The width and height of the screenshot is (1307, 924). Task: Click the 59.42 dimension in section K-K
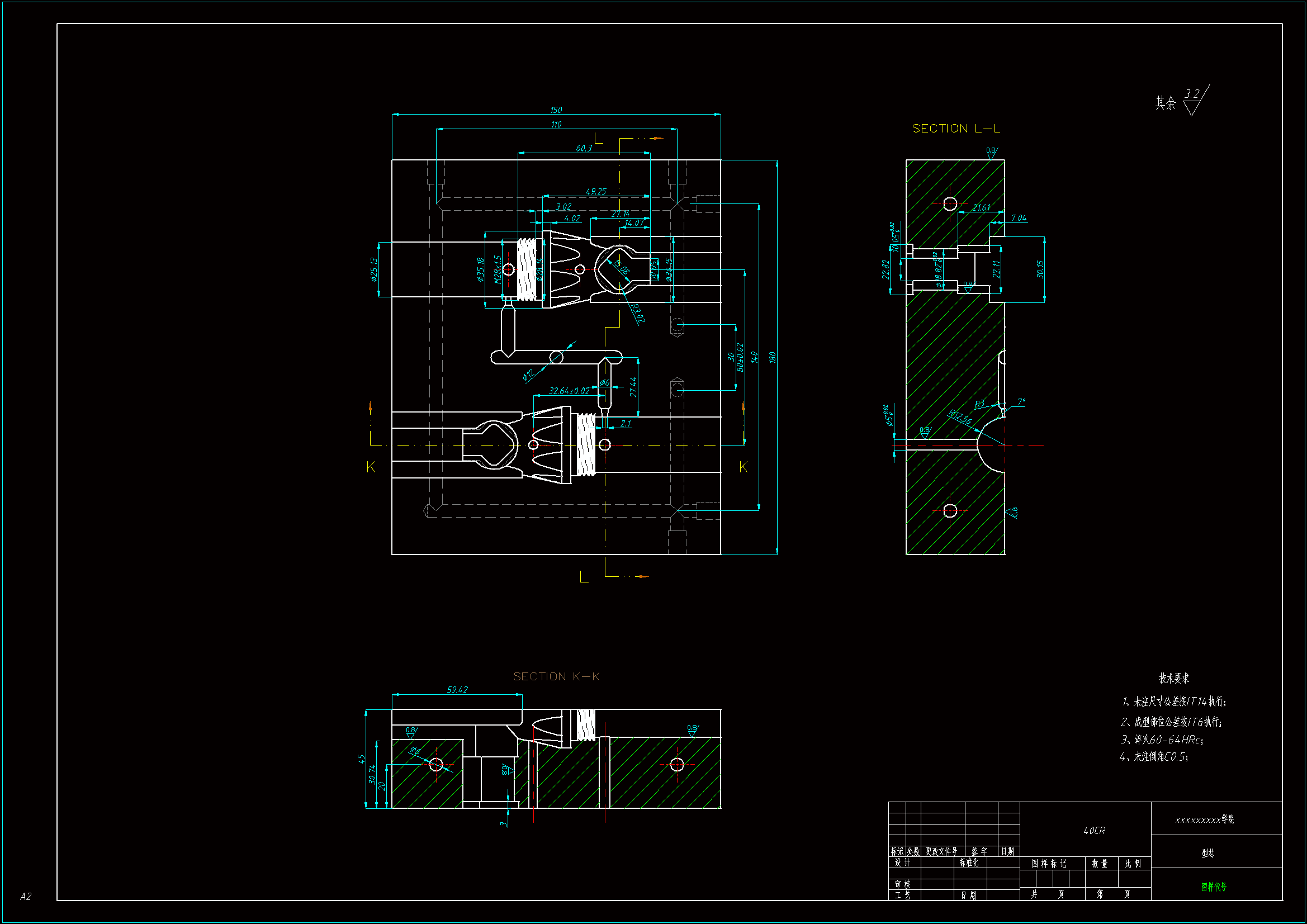coord(457,689)
